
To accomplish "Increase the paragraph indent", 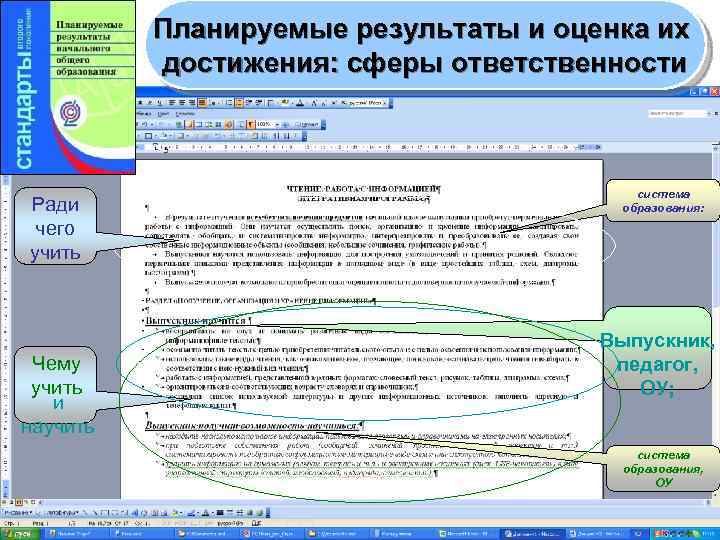I will (259, 102).
